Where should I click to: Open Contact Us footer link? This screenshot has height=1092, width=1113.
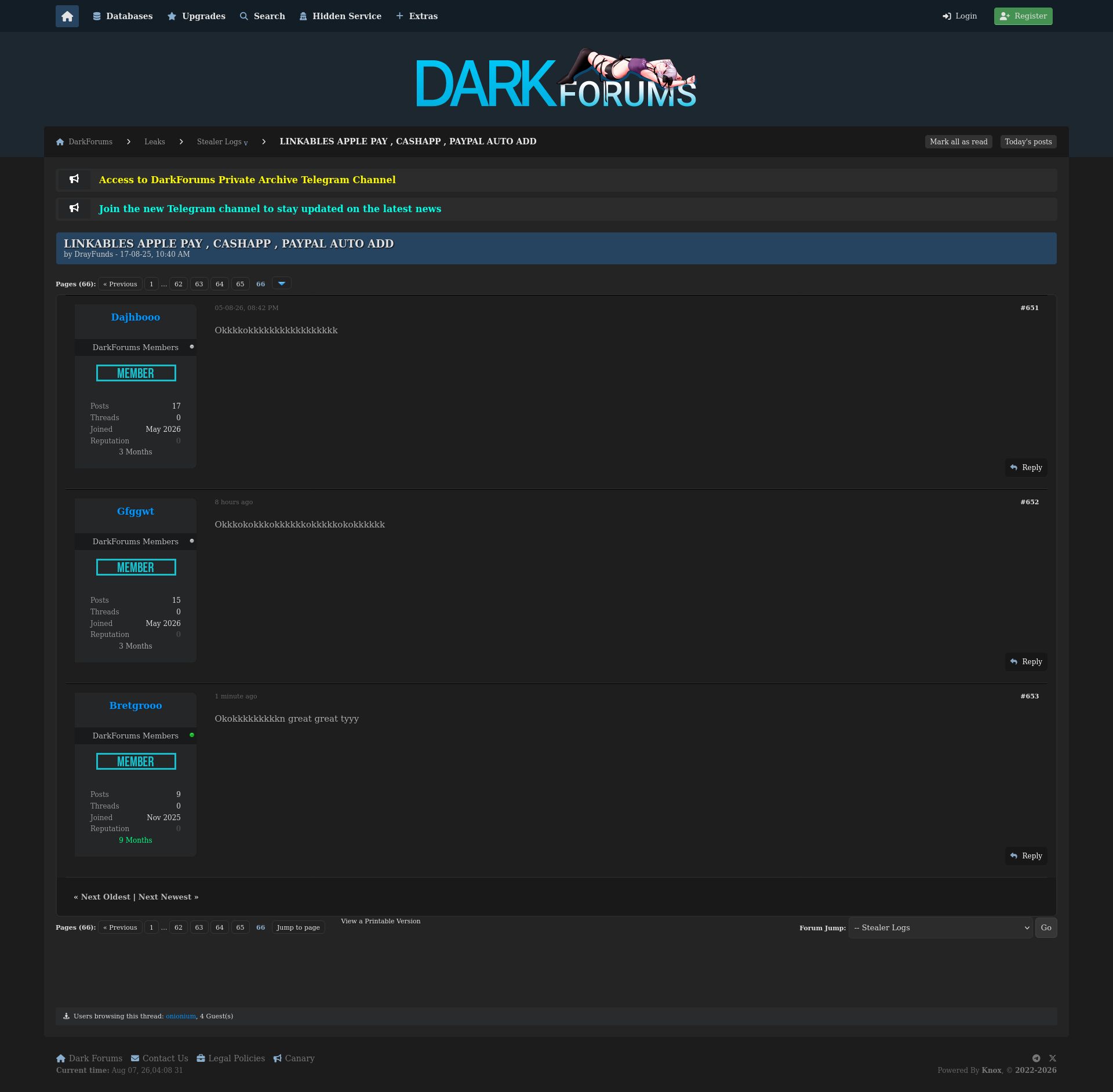tap(159, 1058)
